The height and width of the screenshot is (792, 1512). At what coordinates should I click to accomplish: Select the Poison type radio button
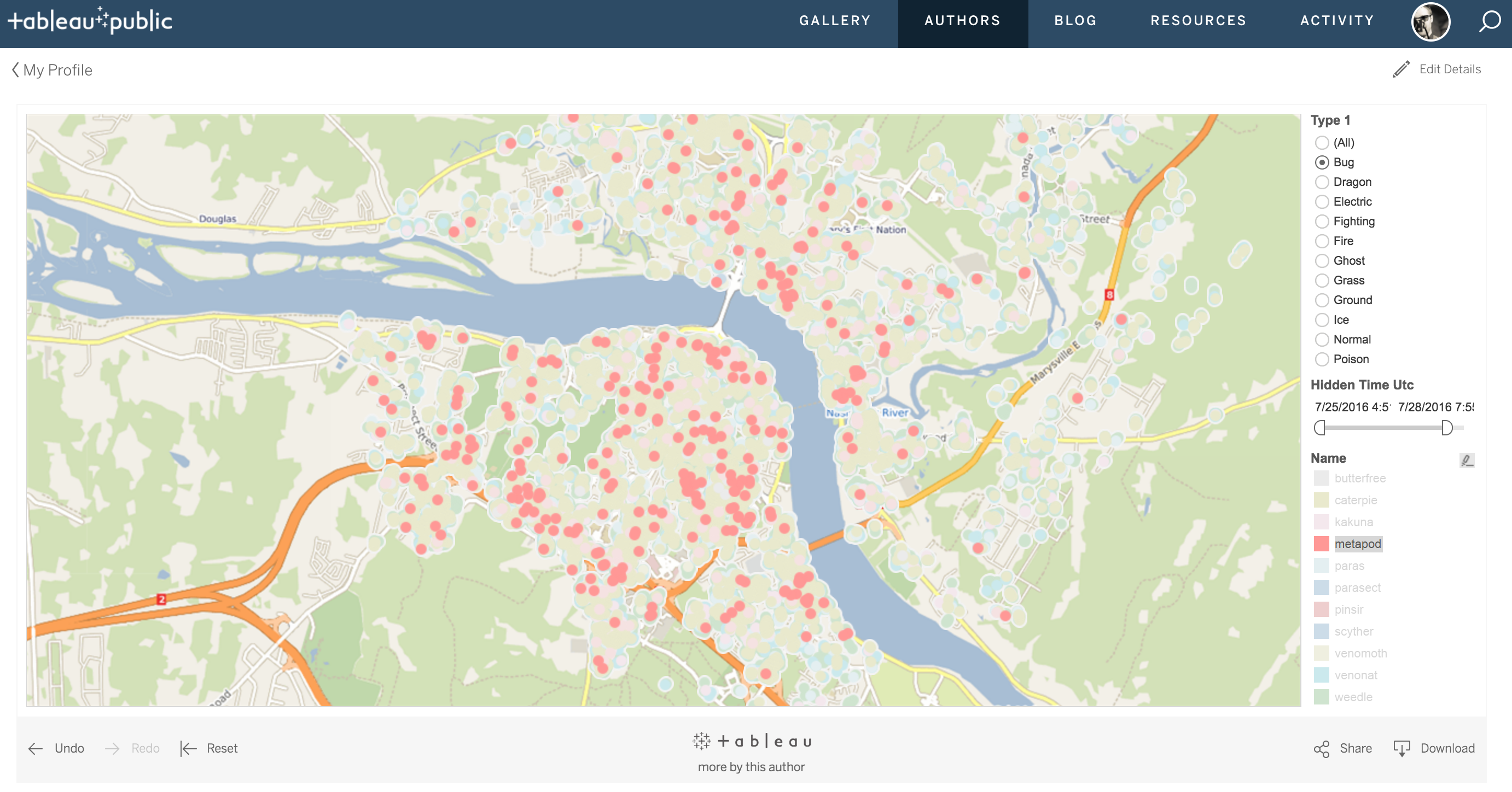point(1321,359)
